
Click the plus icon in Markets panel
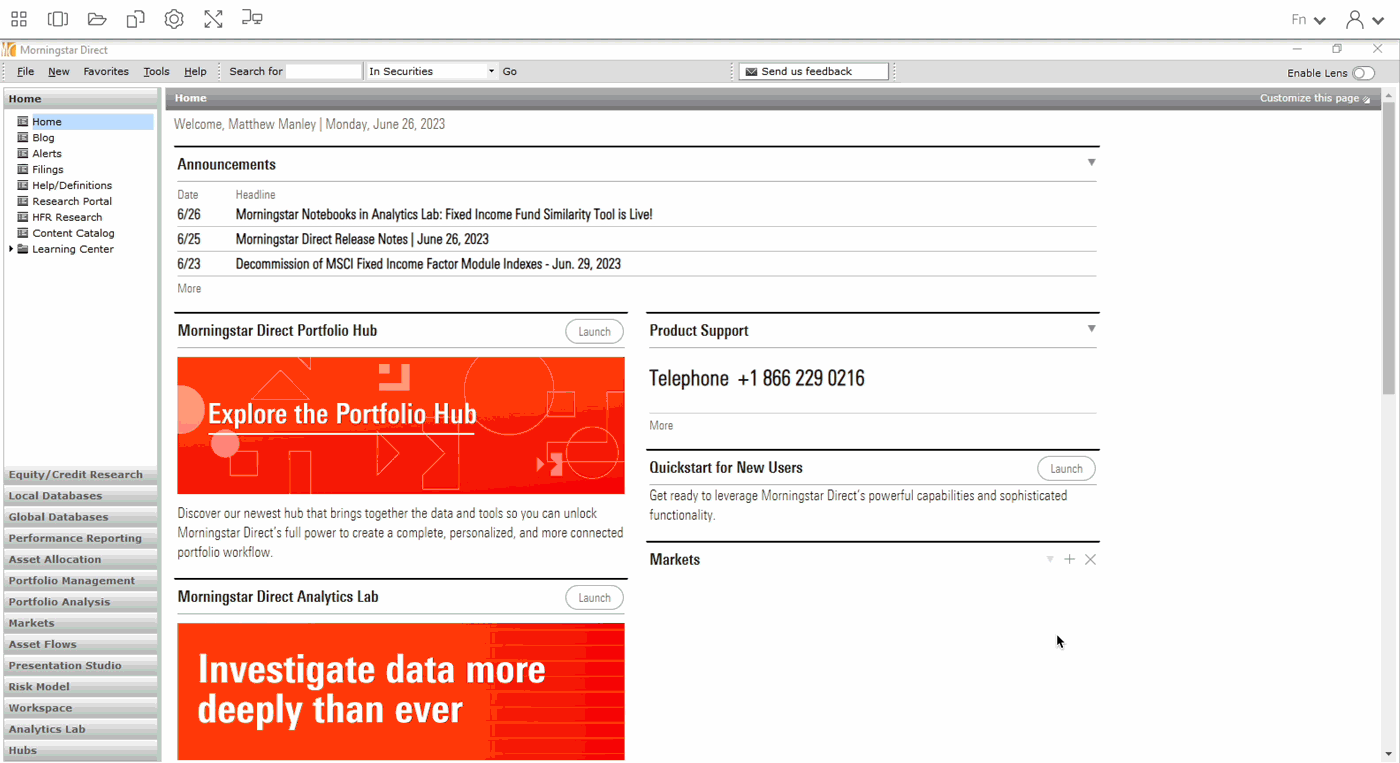tap(1070, 560)
